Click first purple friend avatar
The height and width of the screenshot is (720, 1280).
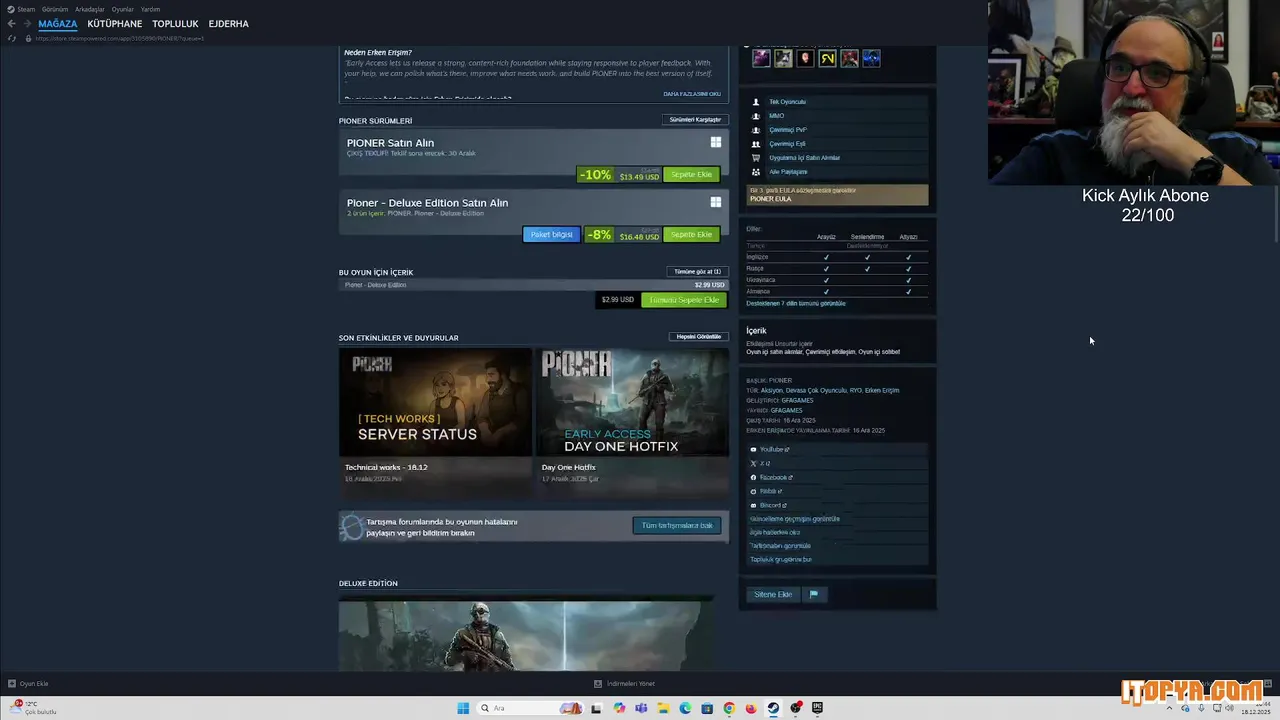(761, 58)
